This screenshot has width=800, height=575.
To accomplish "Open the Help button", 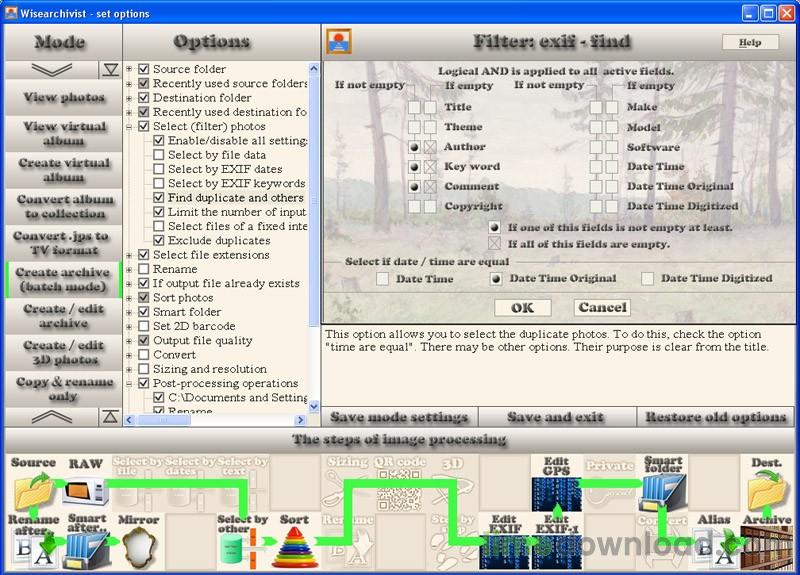I will (750, 42).
